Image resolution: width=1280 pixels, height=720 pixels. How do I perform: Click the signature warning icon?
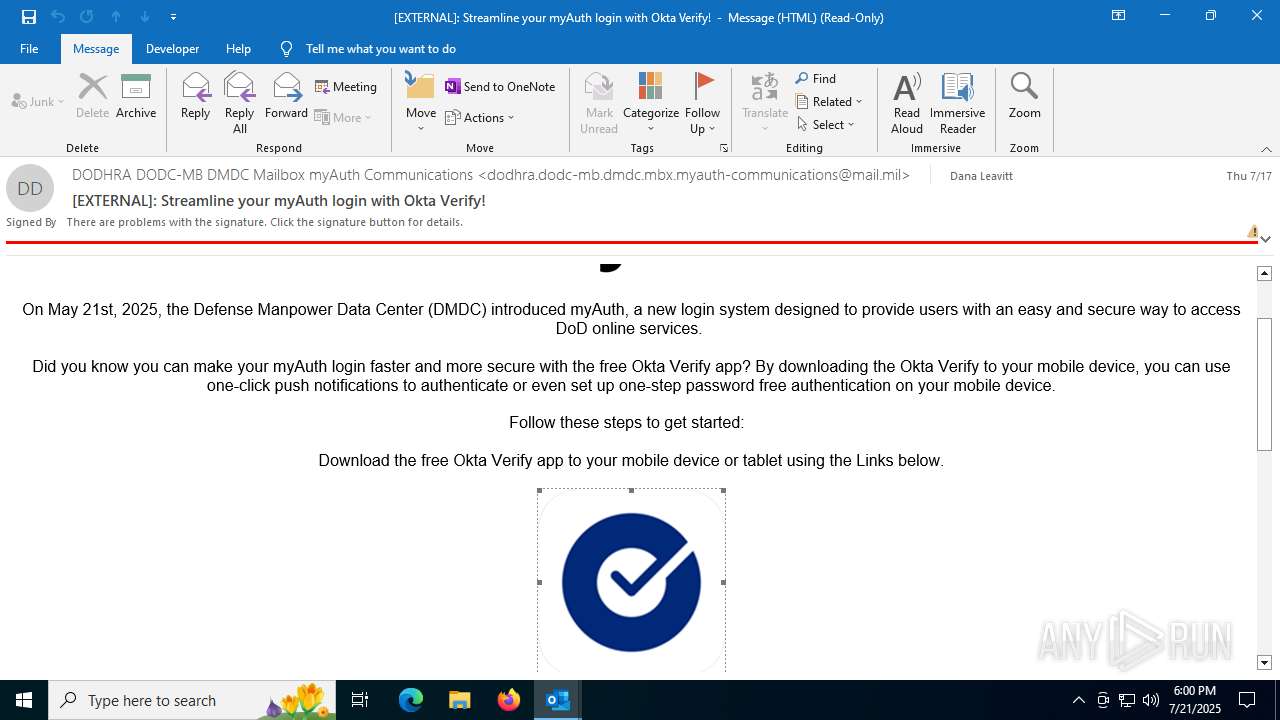[x=1253, y=232]
